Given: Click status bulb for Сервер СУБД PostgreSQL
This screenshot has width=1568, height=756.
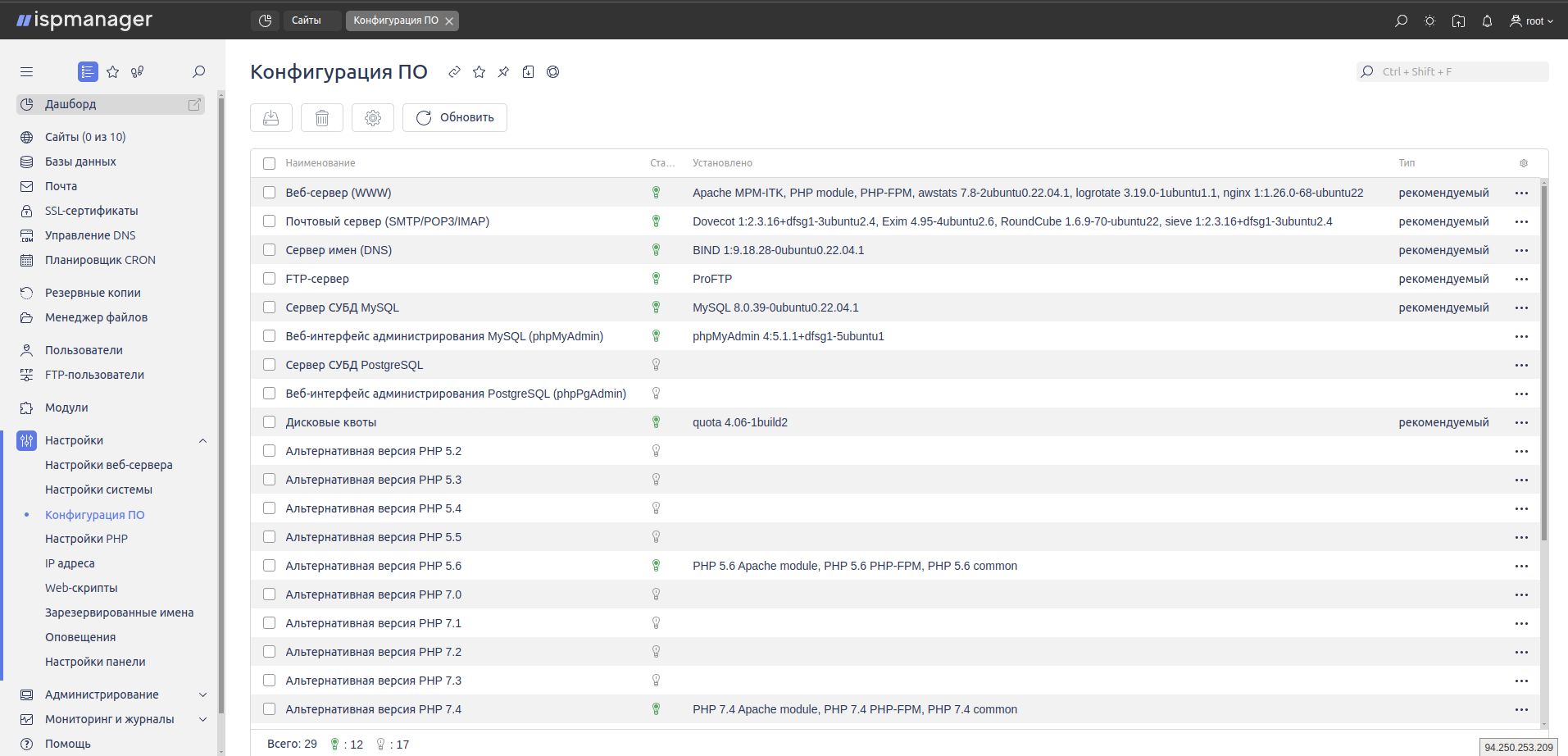Looking at the screenshot, I should pos(656,365).
